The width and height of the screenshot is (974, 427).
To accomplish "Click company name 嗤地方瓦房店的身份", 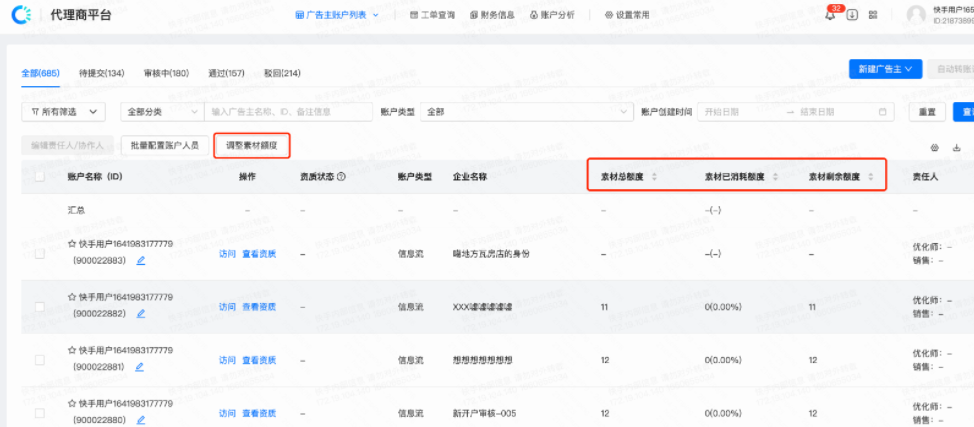I will click(491, 254).
